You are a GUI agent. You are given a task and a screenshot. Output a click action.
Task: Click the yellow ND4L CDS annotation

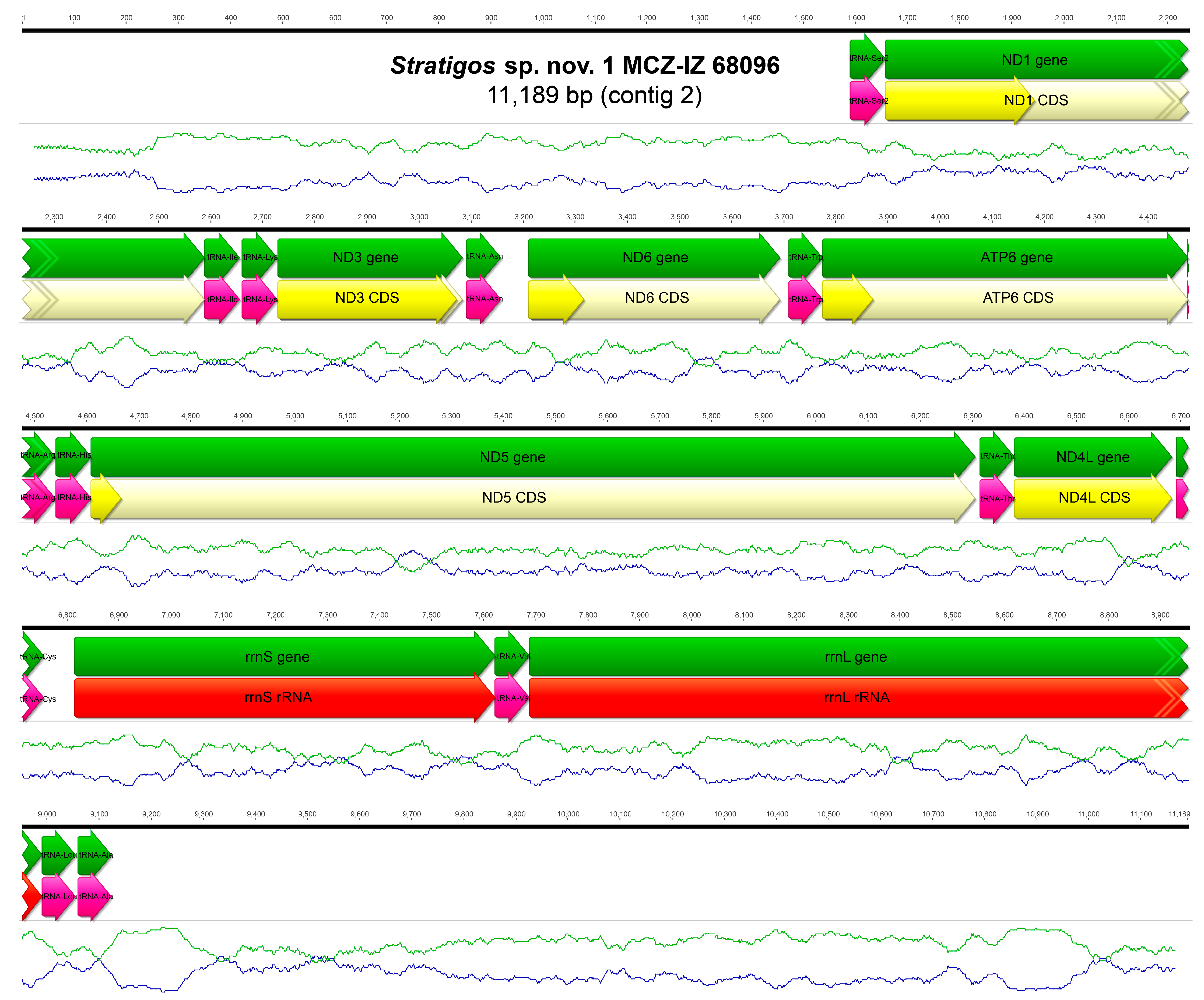1093,497
